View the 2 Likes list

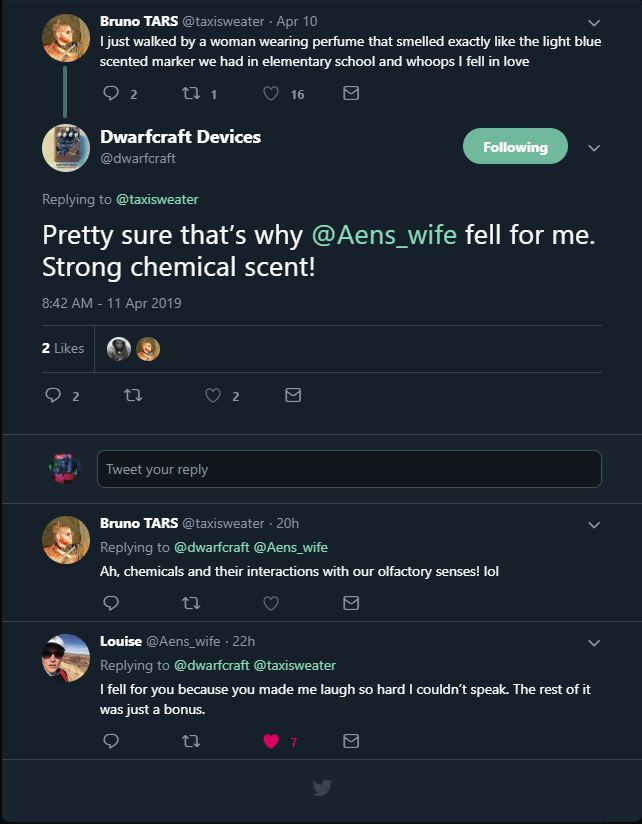[x=63, y=348]
